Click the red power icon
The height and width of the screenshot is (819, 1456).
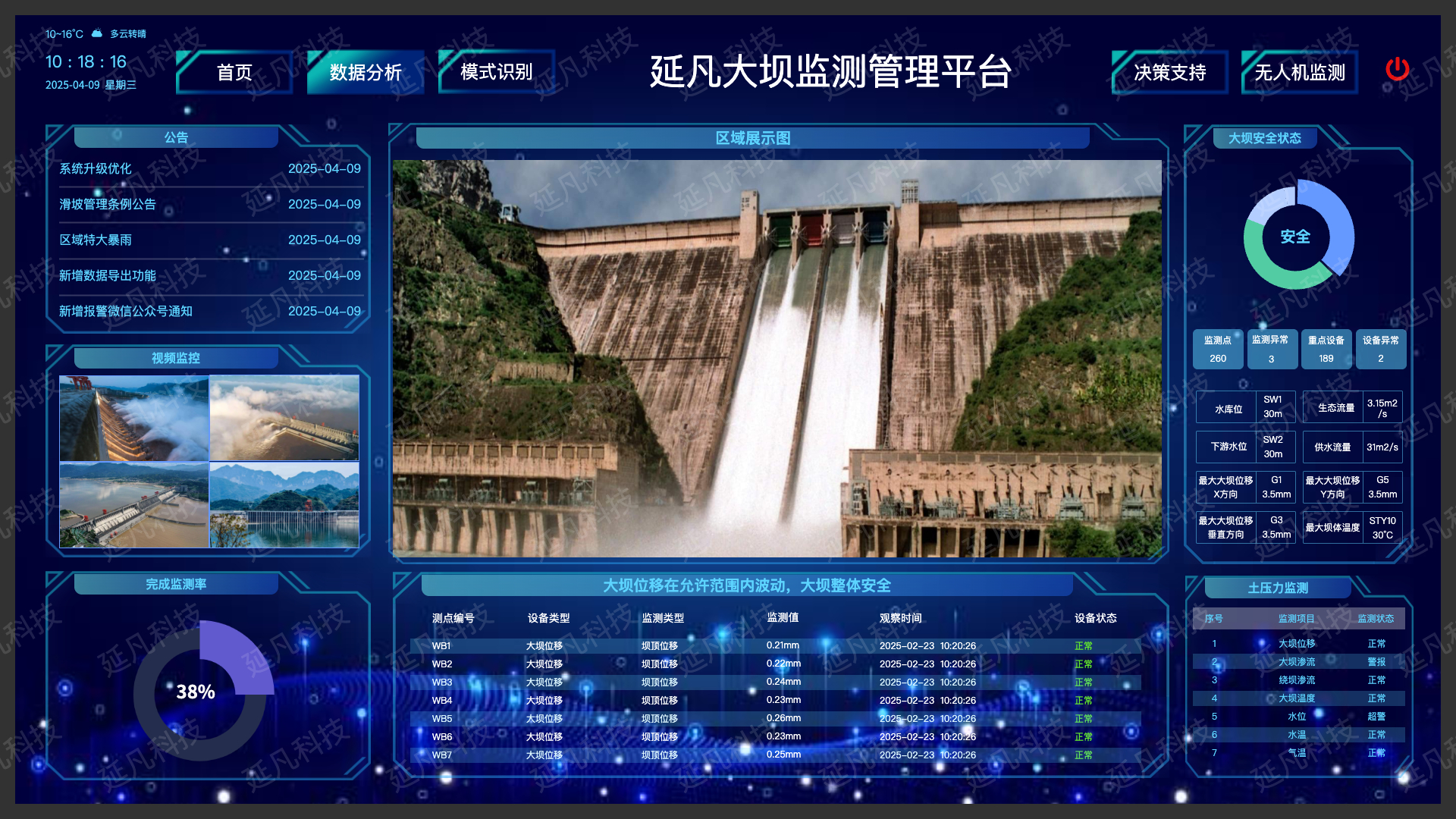click(x=1397, y=70)
